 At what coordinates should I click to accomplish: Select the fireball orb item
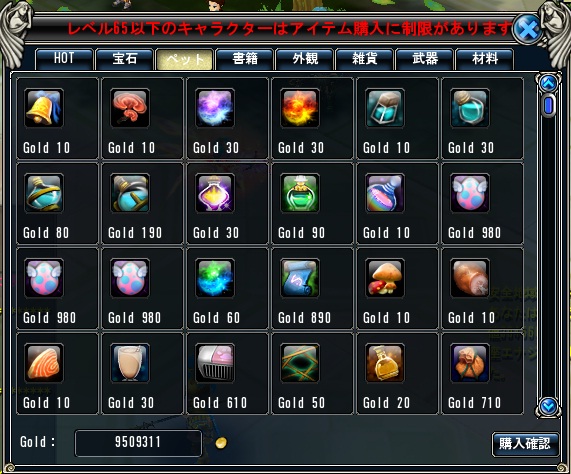point(300,108)
